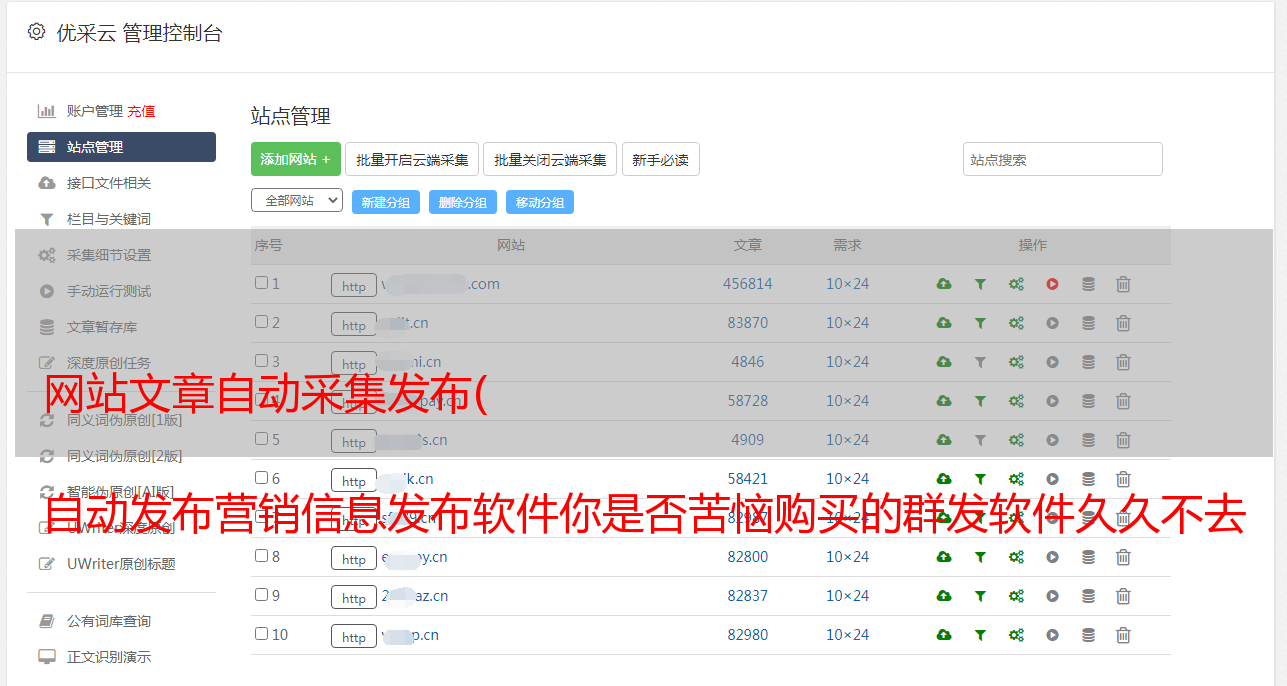1287x686 pixels.
Task: Open the gears icon in row 6
Action: 1016,479
